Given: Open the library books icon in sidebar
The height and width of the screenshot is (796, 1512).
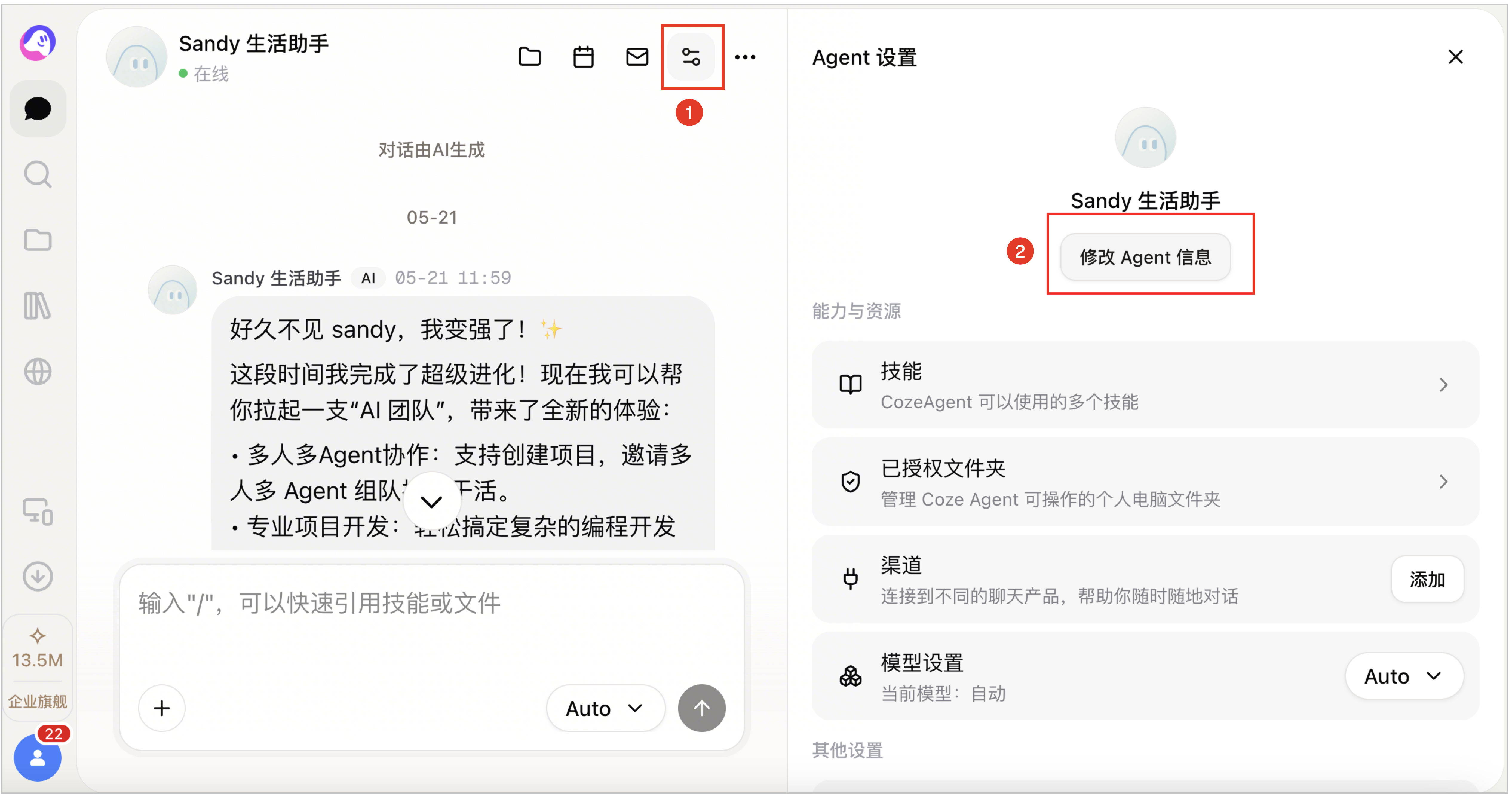Looking at the screenshot, I should (38, 306).
